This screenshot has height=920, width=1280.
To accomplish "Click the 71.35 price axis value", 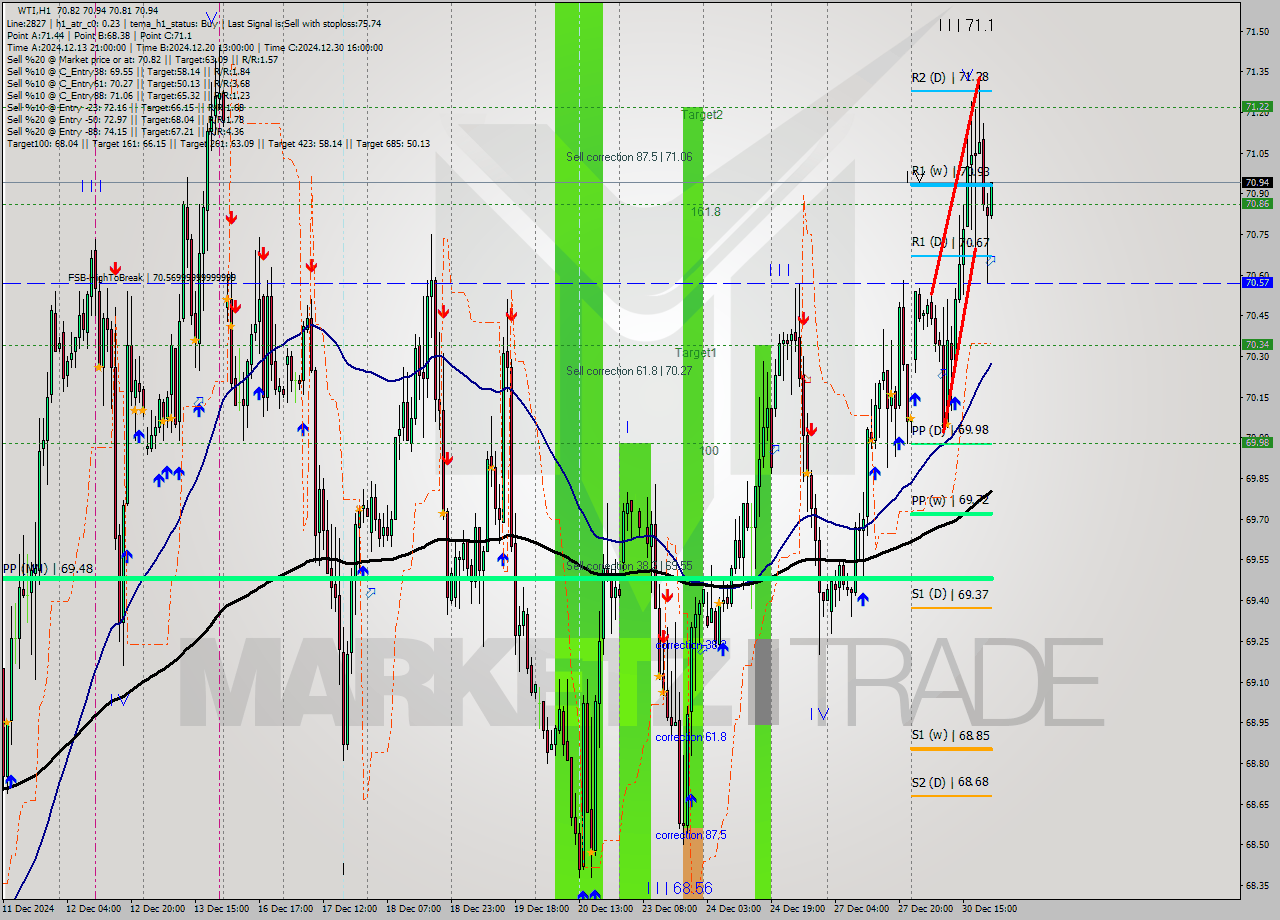I will (x=1258, y=72).
